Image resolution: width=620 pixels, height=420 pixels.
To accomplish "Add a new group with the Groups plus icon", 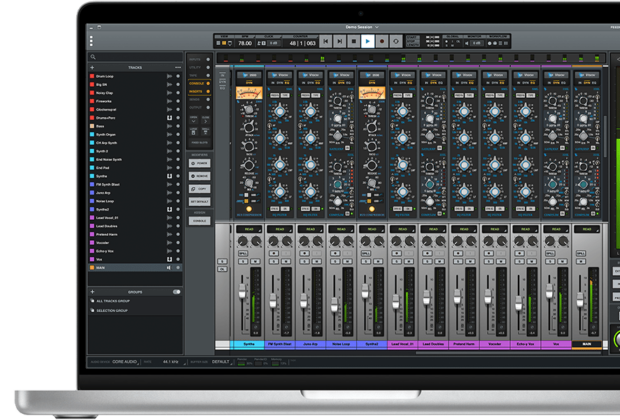I will click(x=92, y=292).
